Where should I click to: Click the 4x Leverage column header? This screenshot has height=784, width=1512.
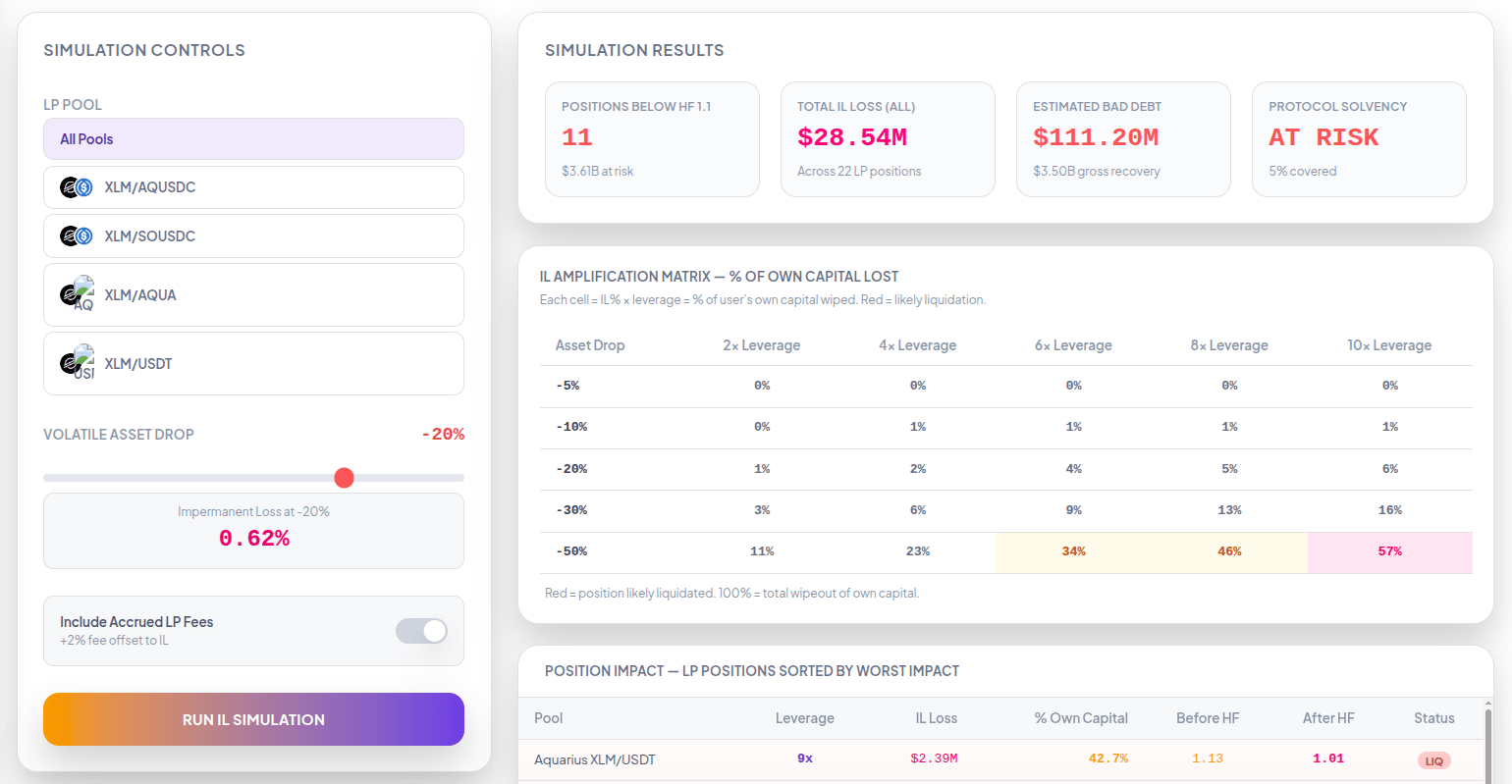[918, 345]
